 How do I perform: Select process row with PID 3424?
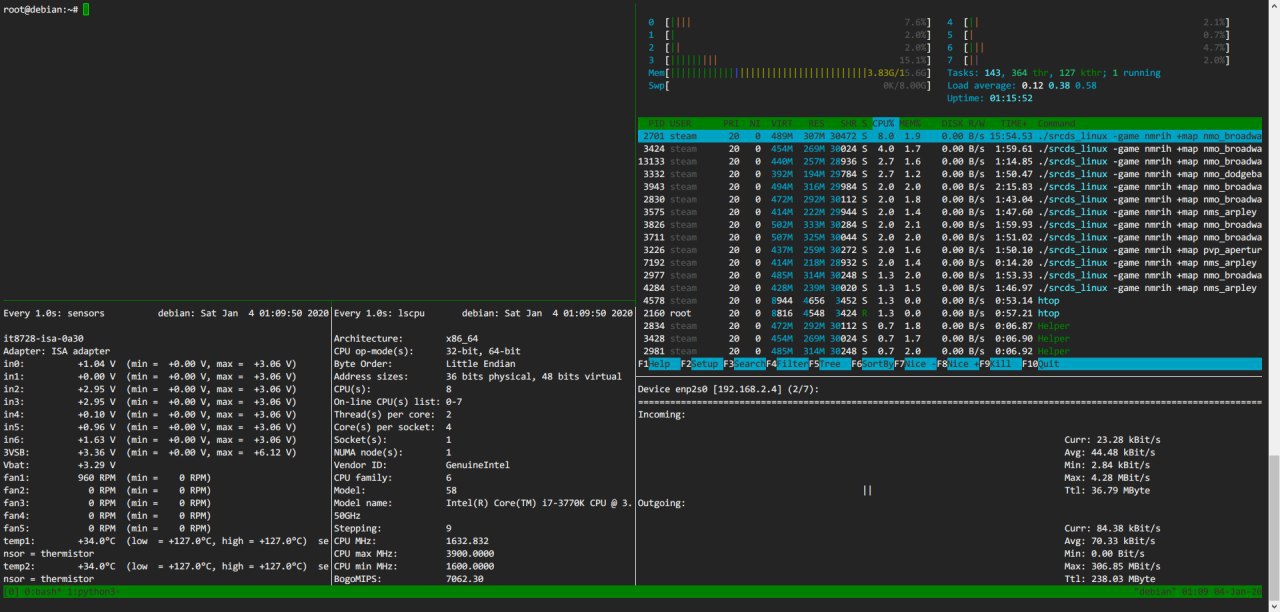[950, 149]
